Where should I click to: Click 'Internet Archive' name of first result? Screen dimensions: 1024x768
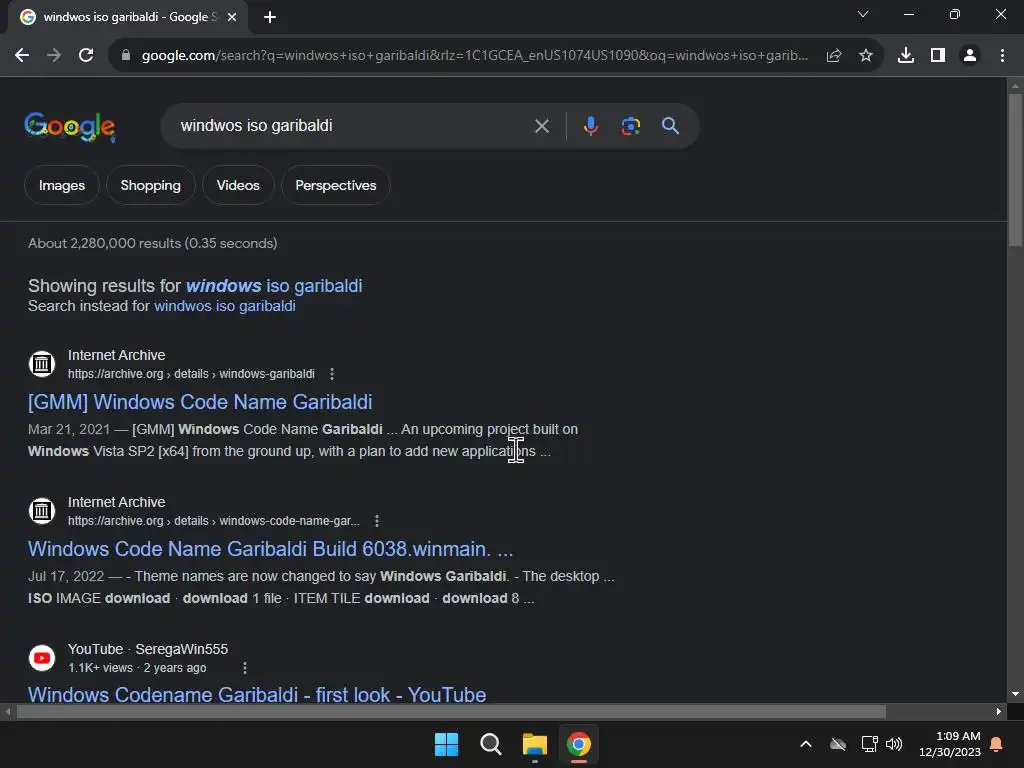(116, 355)
